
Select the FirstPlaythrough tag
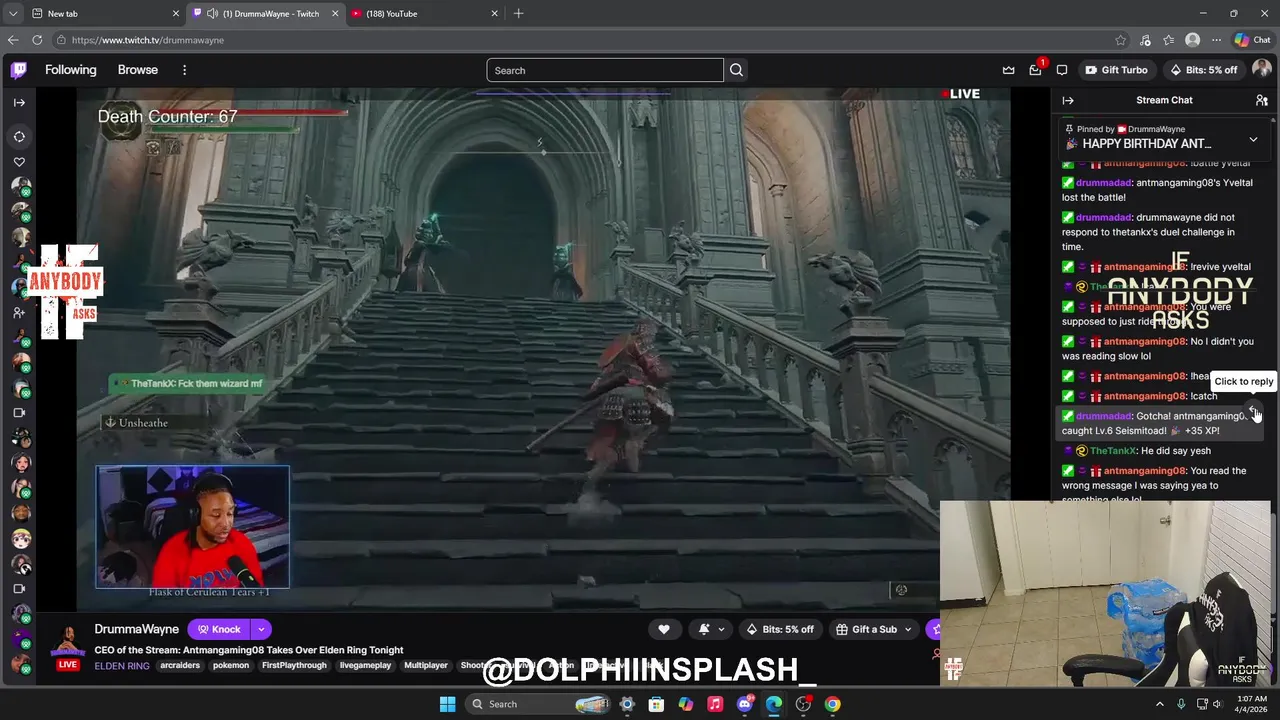click(x=294, y=665)
